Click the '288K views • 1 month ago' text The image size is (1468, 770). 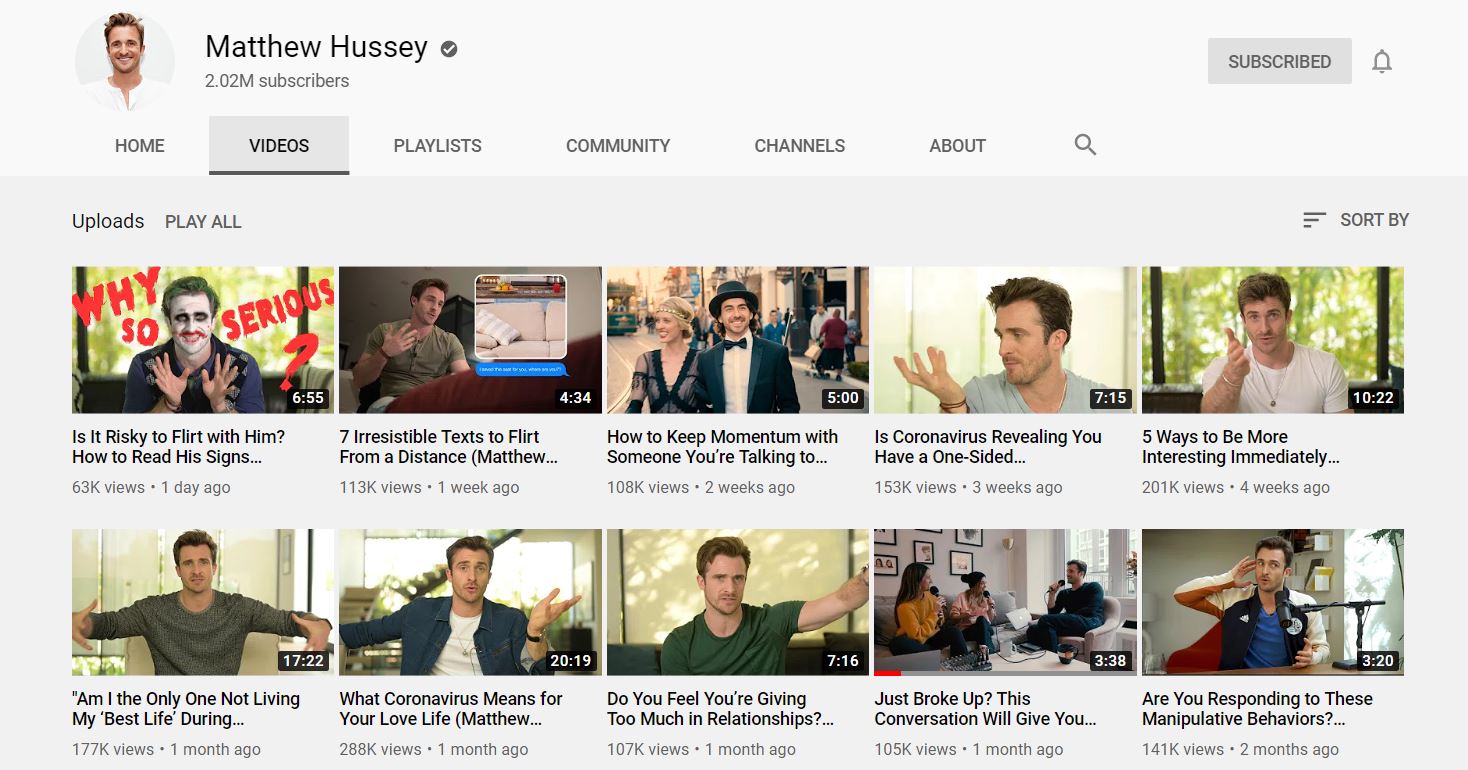click(x=434, y=750)
